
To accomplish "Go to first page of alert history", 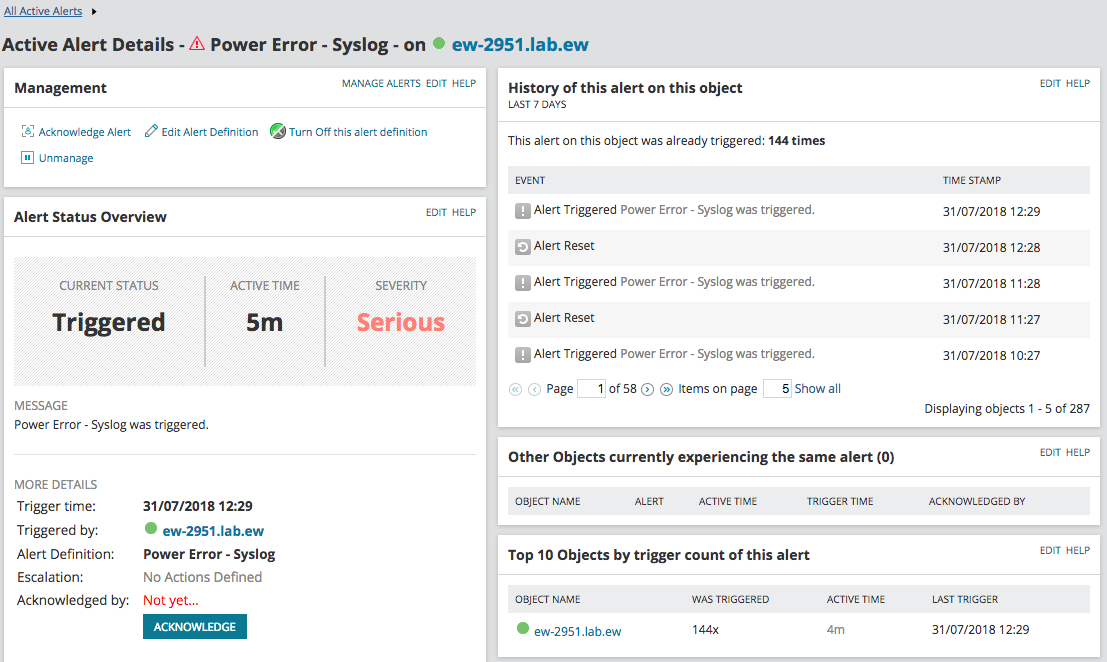I will coord(515,389).
